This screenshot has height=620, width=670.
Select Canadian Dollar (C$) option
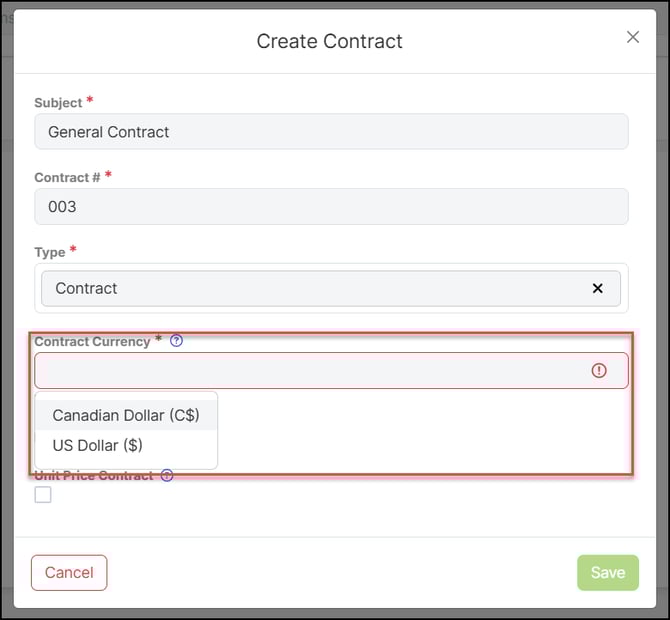click(126, 415)
